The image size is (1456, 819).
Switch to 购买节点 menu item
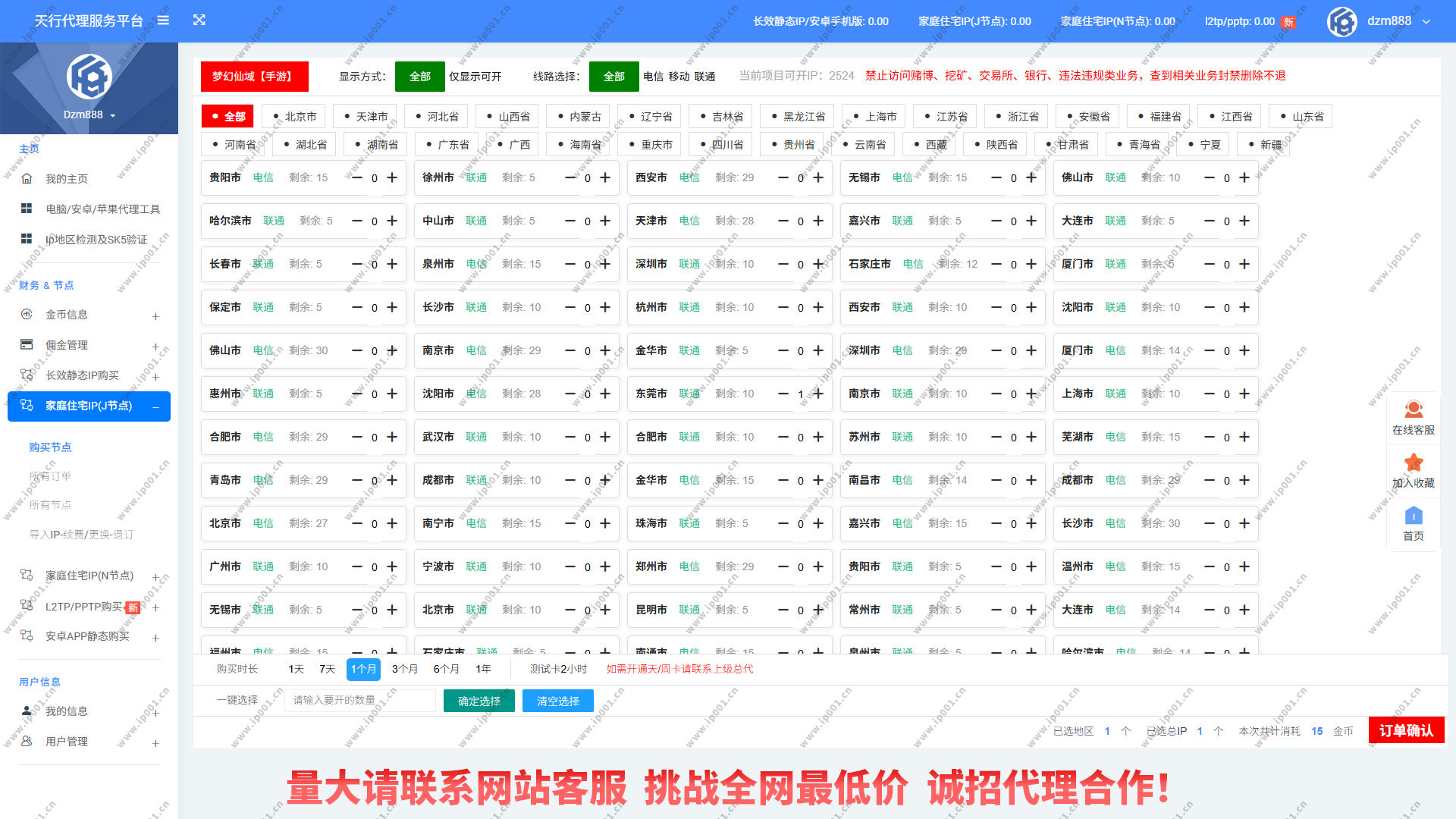click(50, 447)
